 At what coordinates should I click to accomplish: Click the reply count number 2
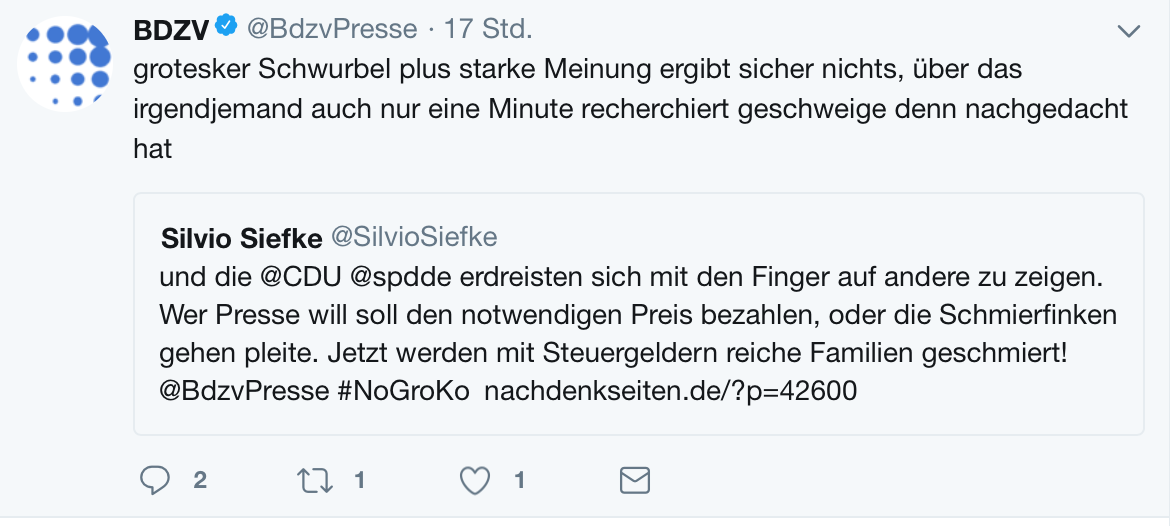click(199, 480)
